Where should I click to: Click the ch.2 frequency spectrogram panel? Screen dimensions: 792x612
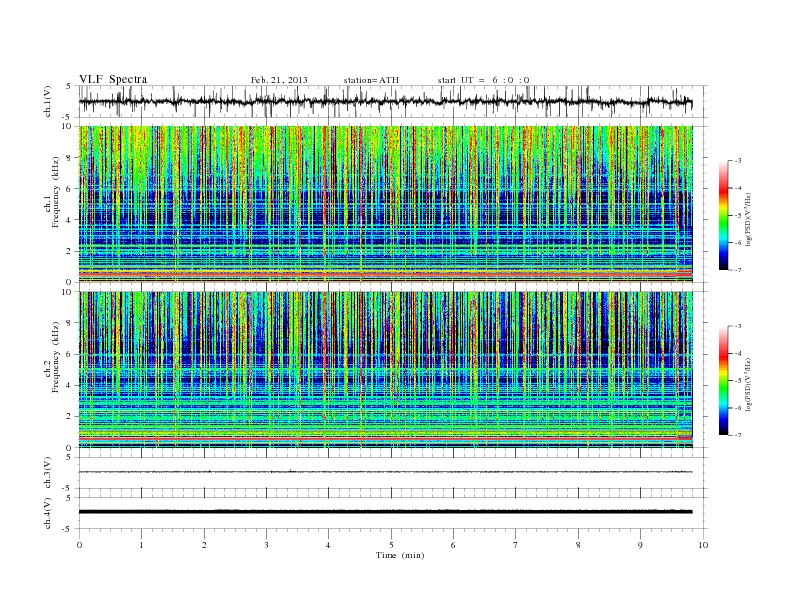click(x=386, y=370)
